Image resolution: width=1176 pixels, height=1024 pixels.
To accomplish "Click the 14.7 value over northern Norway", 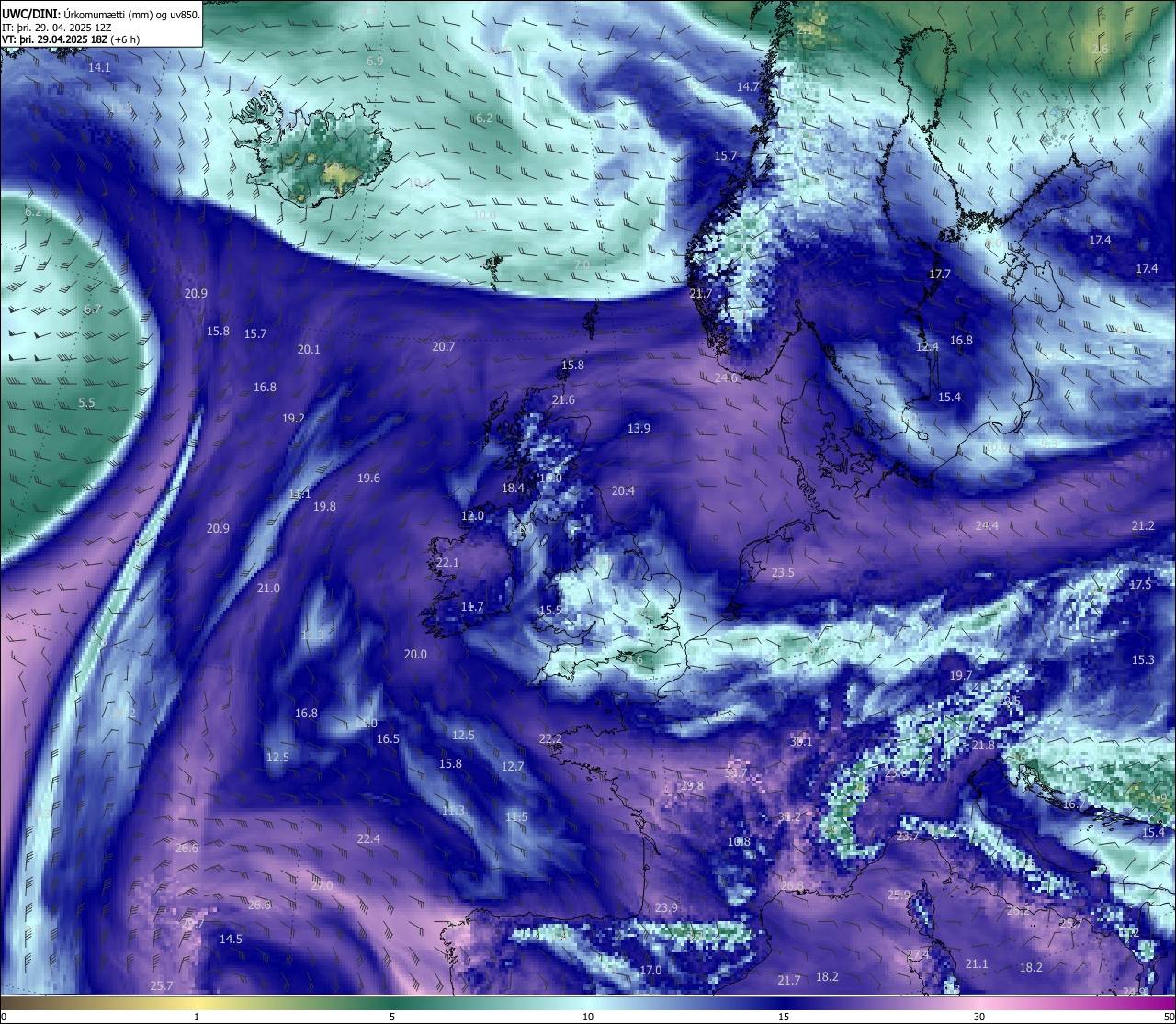I will point(748,87).
